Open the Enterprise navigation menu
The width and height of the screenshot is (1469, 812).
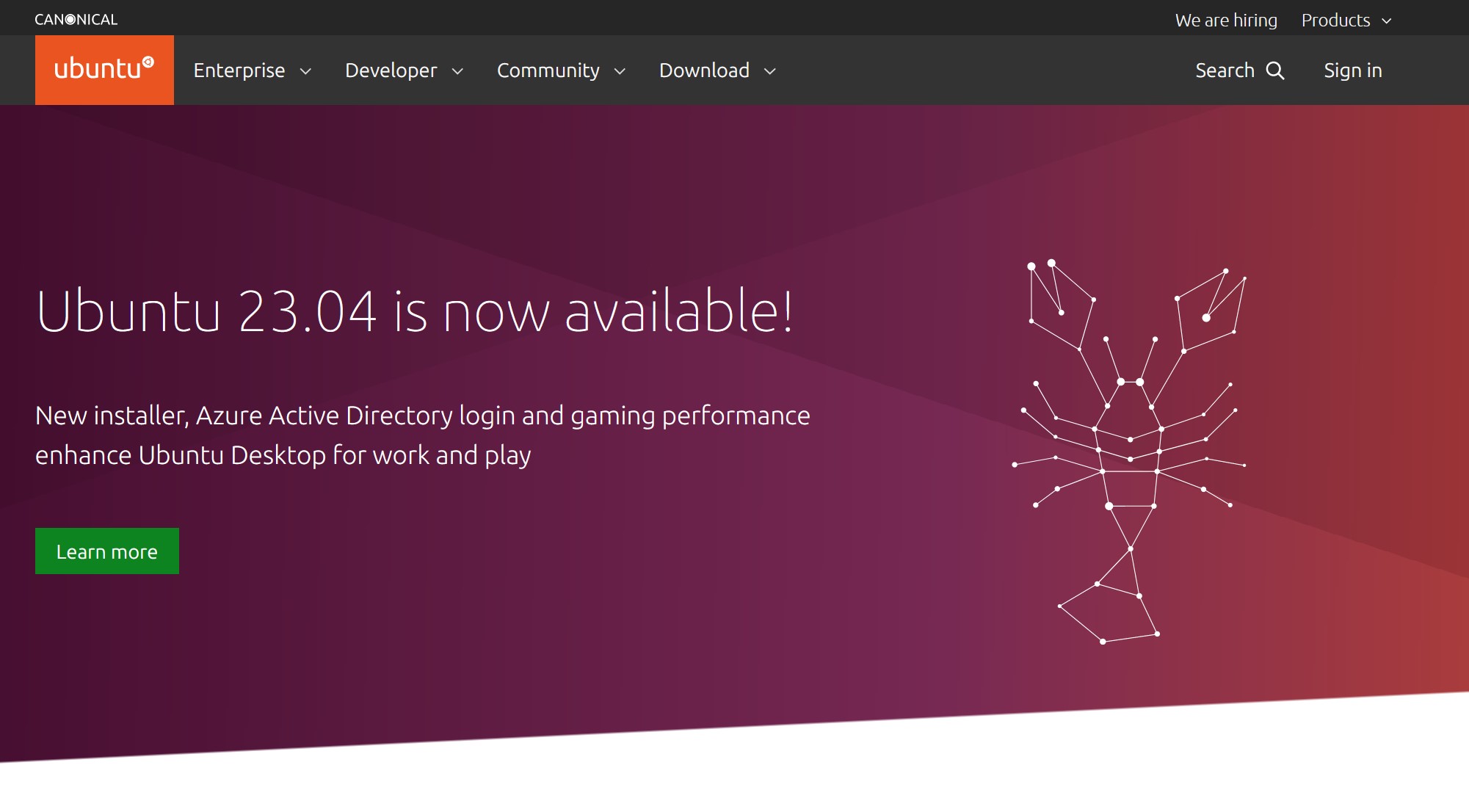239,70
